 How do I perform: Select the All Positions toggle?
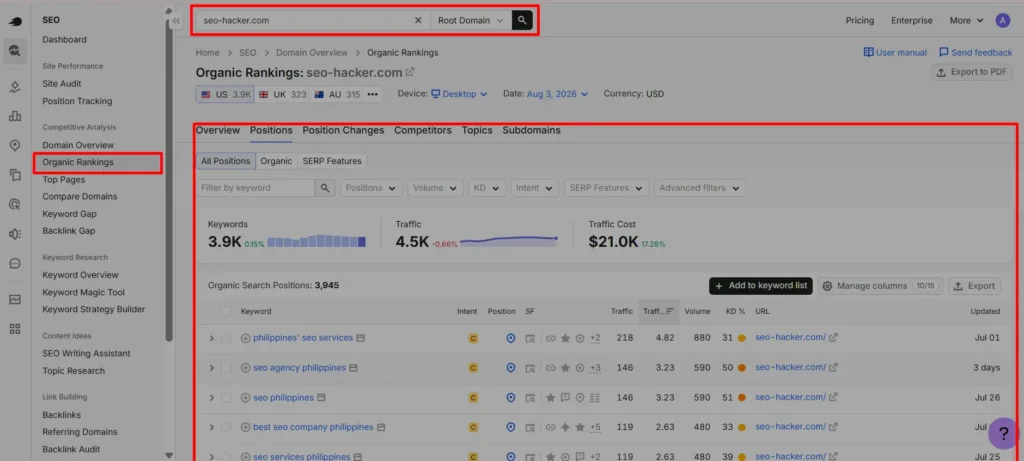[x=225, y=161]
